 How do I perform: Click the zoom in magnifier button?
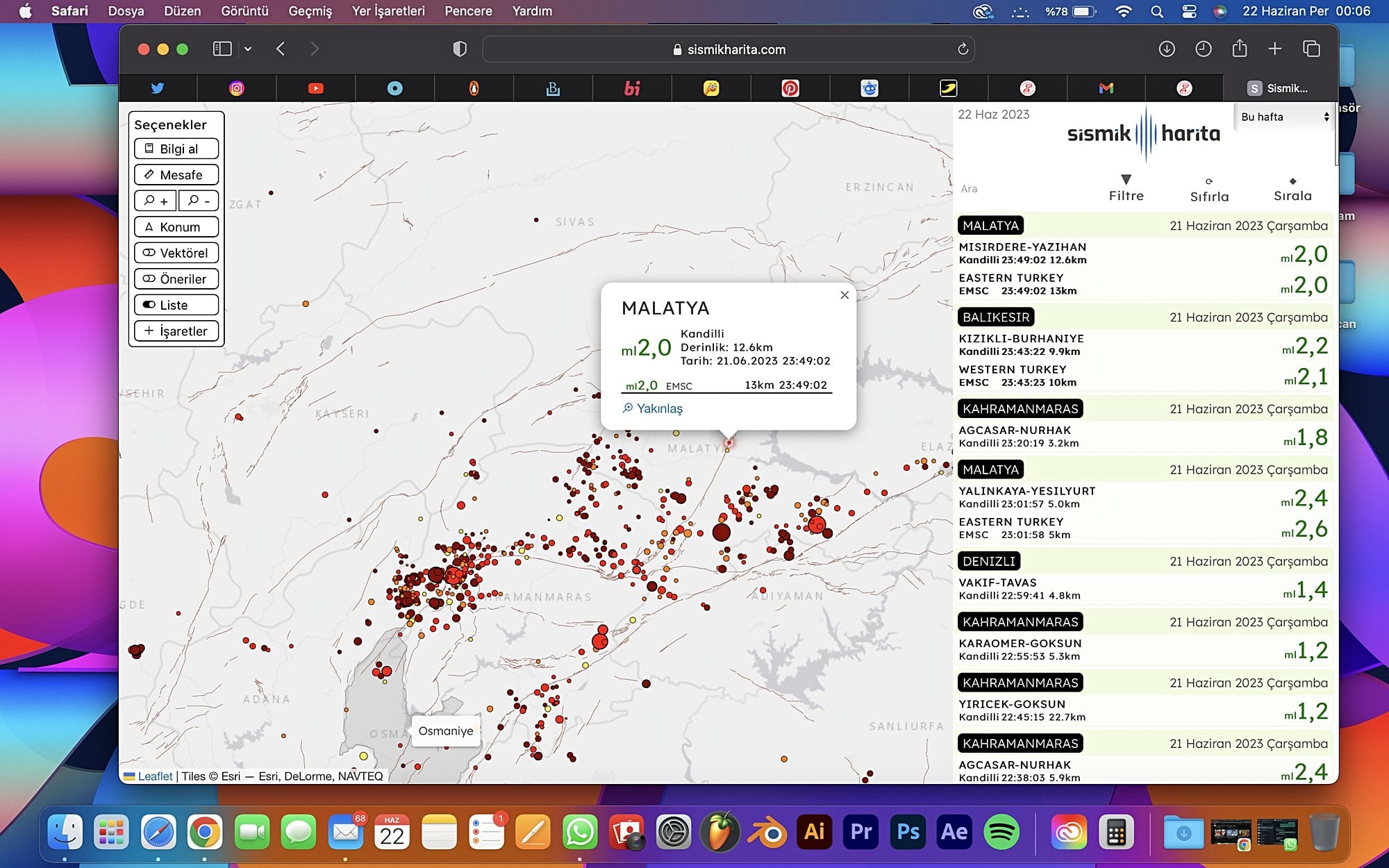(156, 201)
